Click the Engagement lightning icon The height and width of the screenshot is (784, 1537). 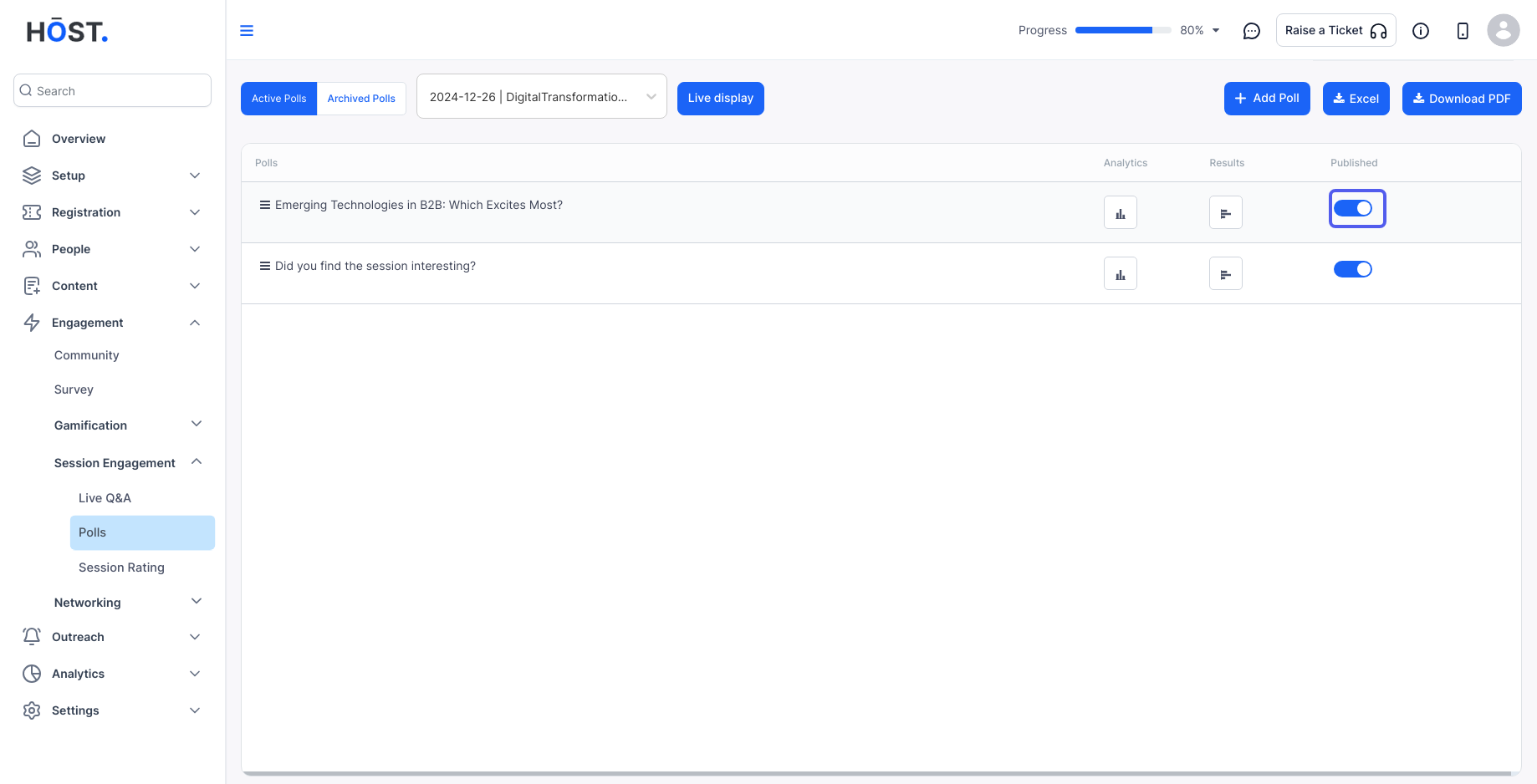(32, 323)
